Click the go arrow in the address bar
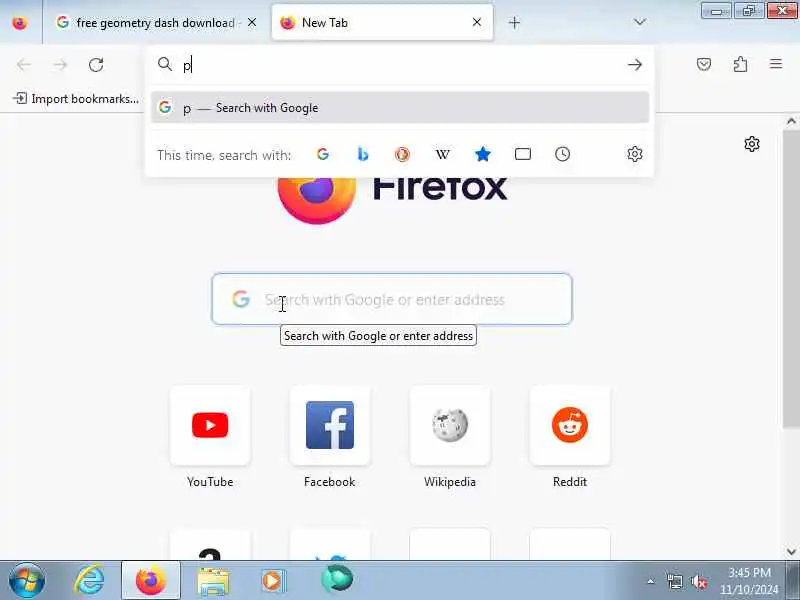Screen dimensions: 800x600 point(635,64)
